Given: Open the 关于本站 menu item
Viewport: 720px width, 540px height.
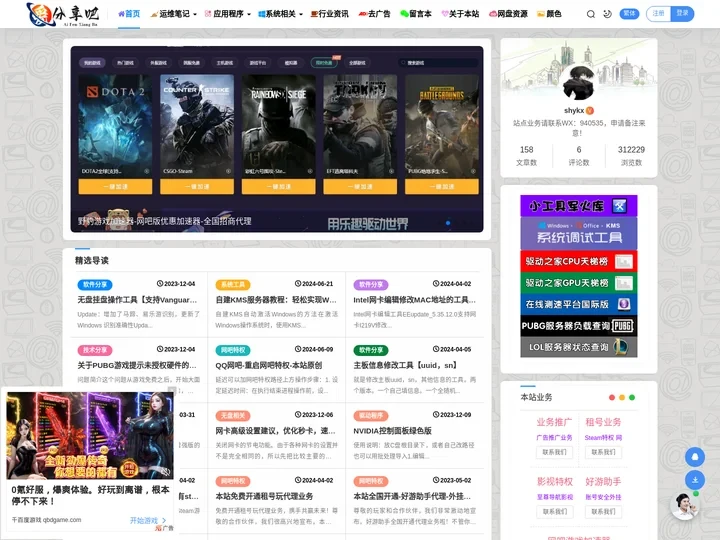Looking at the screenshot, I should click(x=460, y=14).
